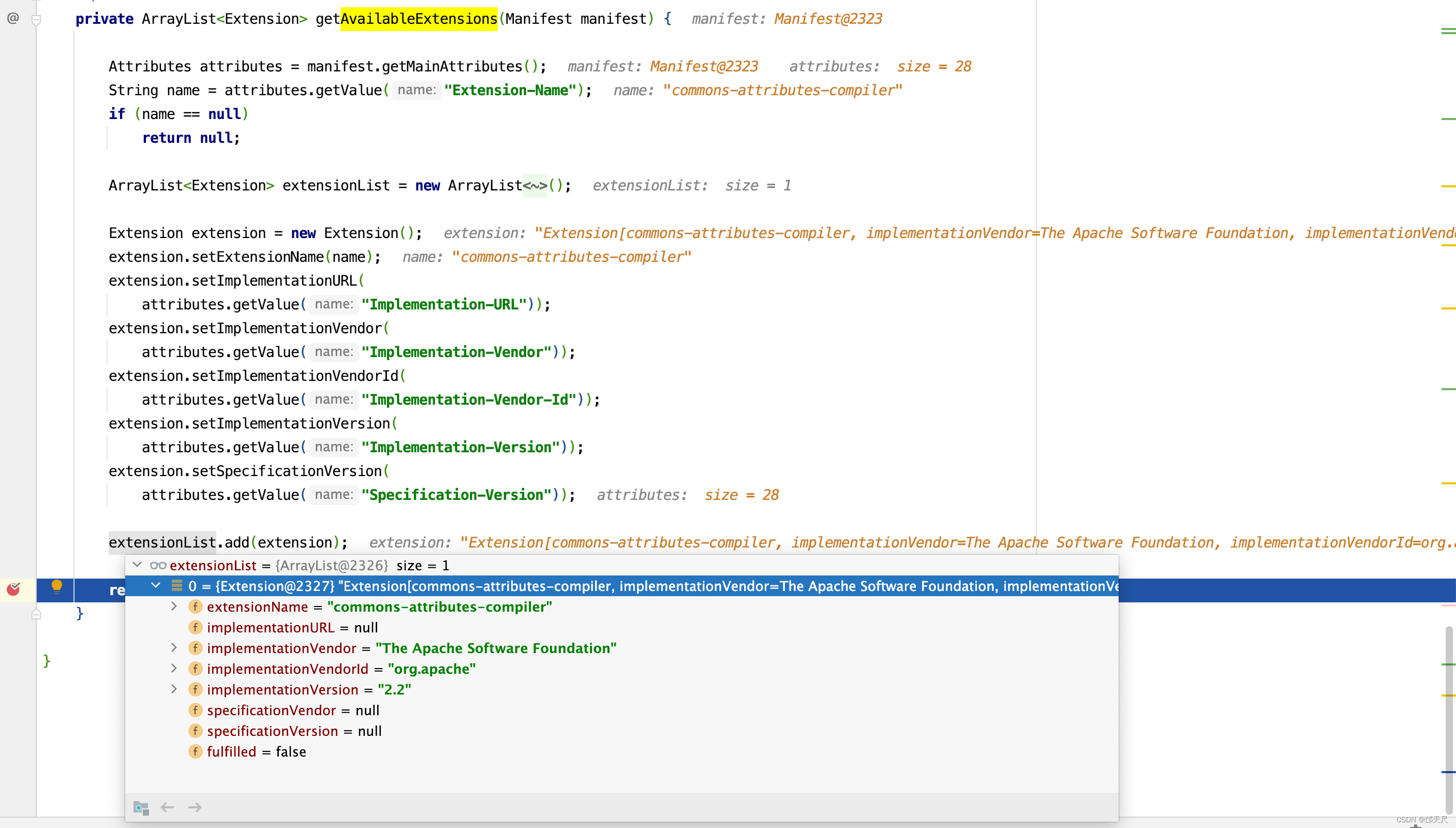Click the fold end marker at method close

click(x=36, y=614)
